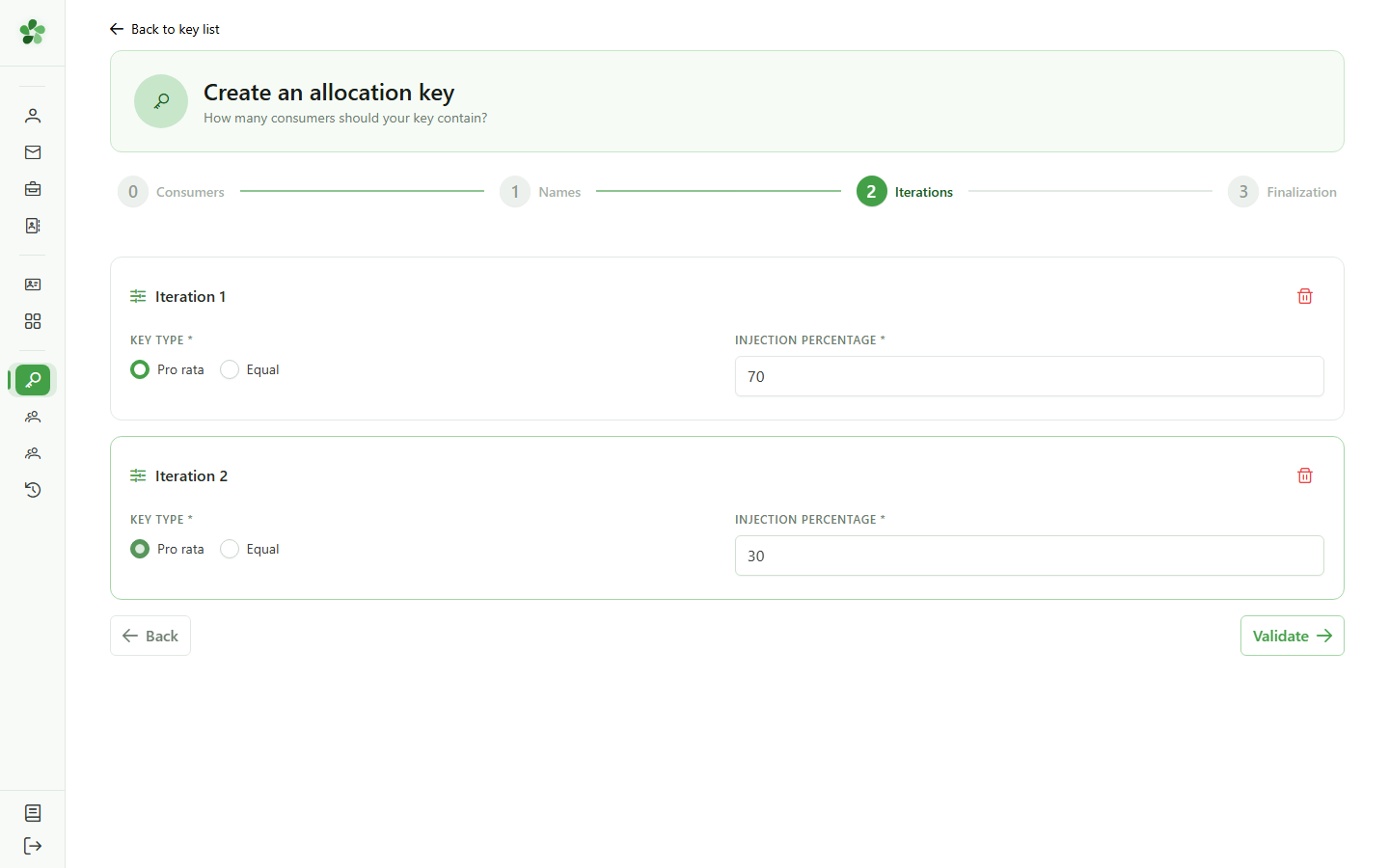
Task: Open the grid dashboard sidebar icon
Action: (33, 321)
